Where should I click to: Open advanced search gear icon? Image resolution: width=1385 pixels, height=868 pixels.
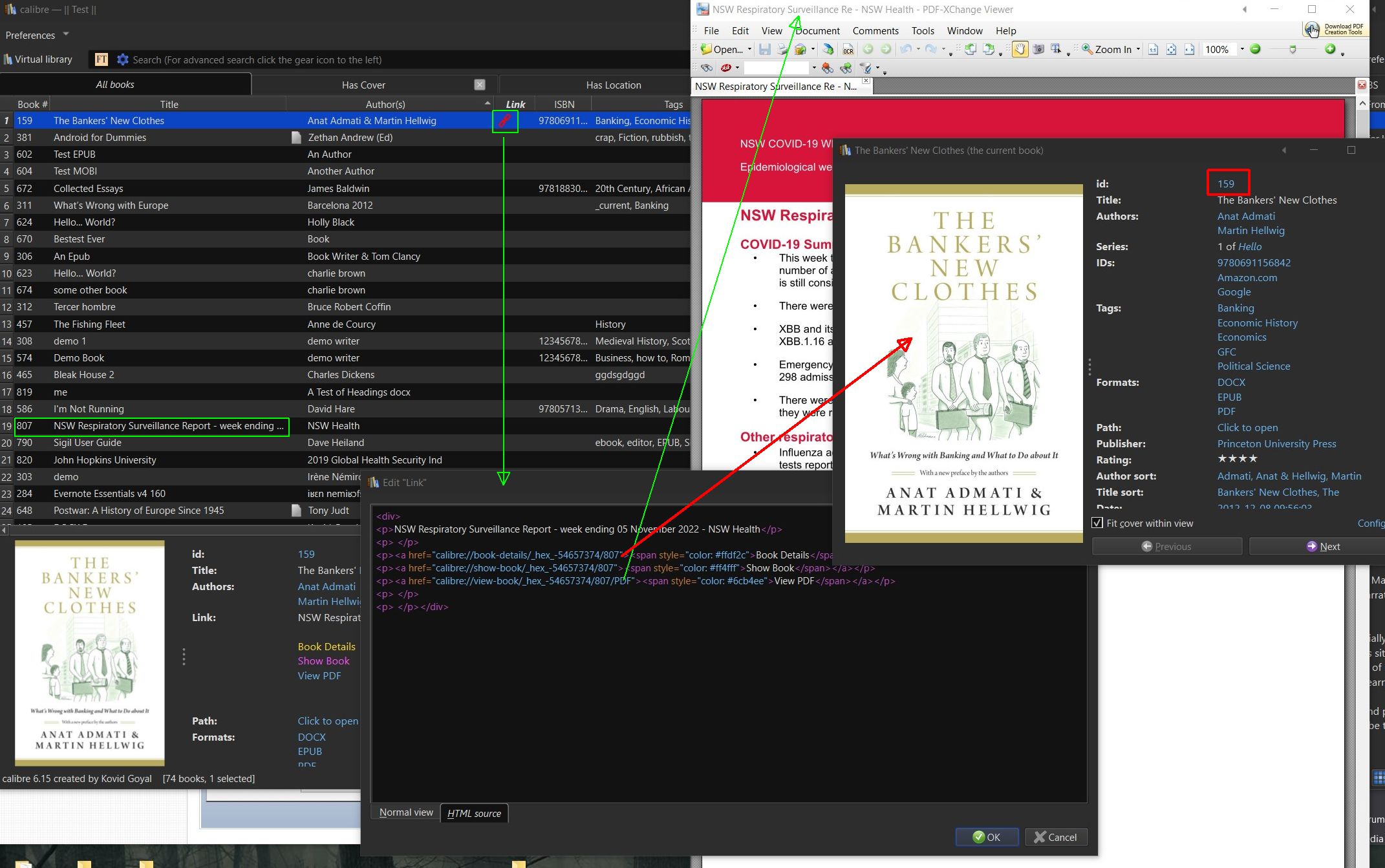point(122,59)
